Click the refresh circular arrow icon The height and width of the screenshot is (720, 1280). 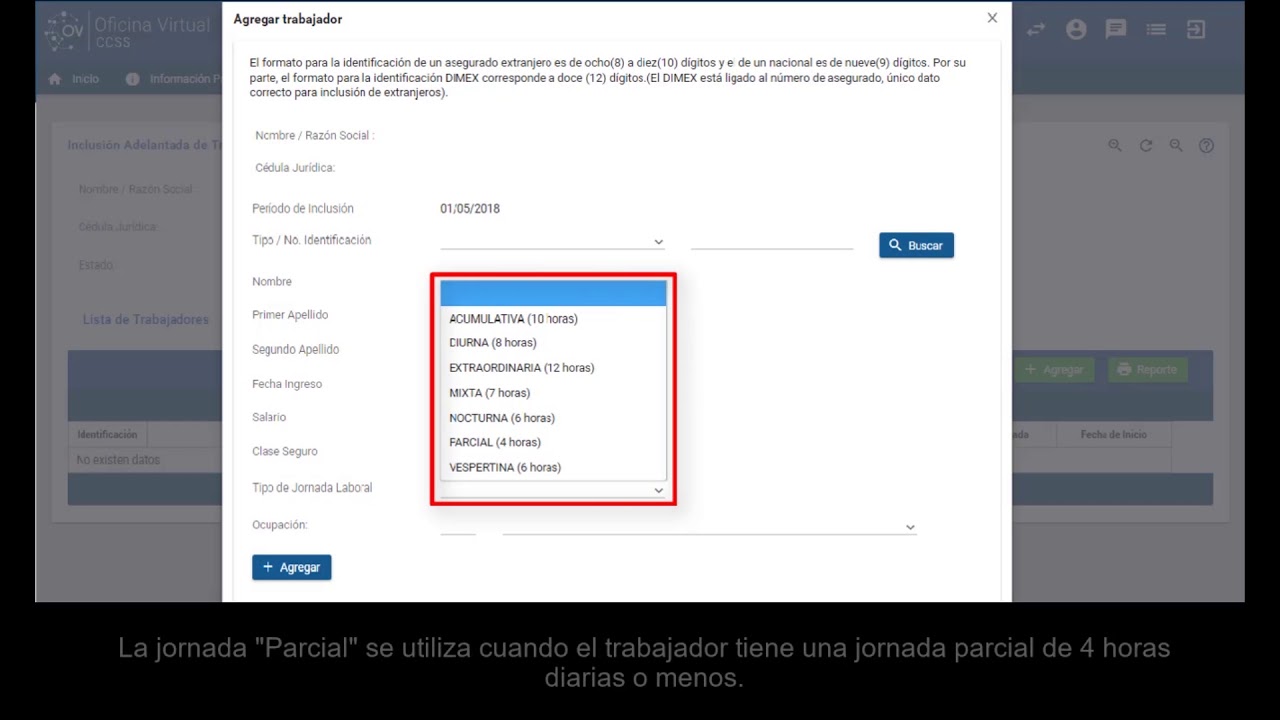click(x=1146, y=145)
